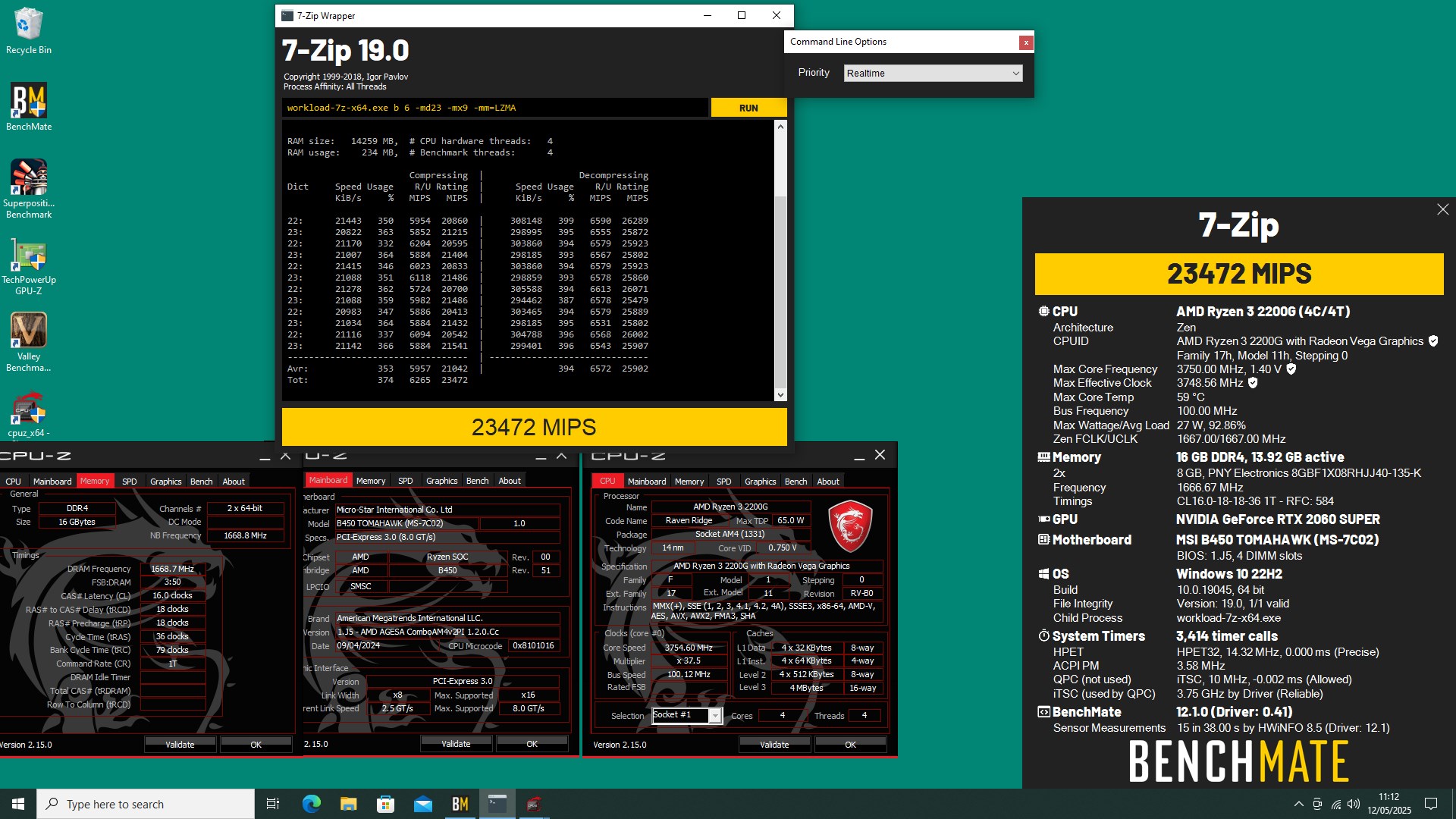Click Validate in middle CPU-Z Mainboard window

click(456, 744)
